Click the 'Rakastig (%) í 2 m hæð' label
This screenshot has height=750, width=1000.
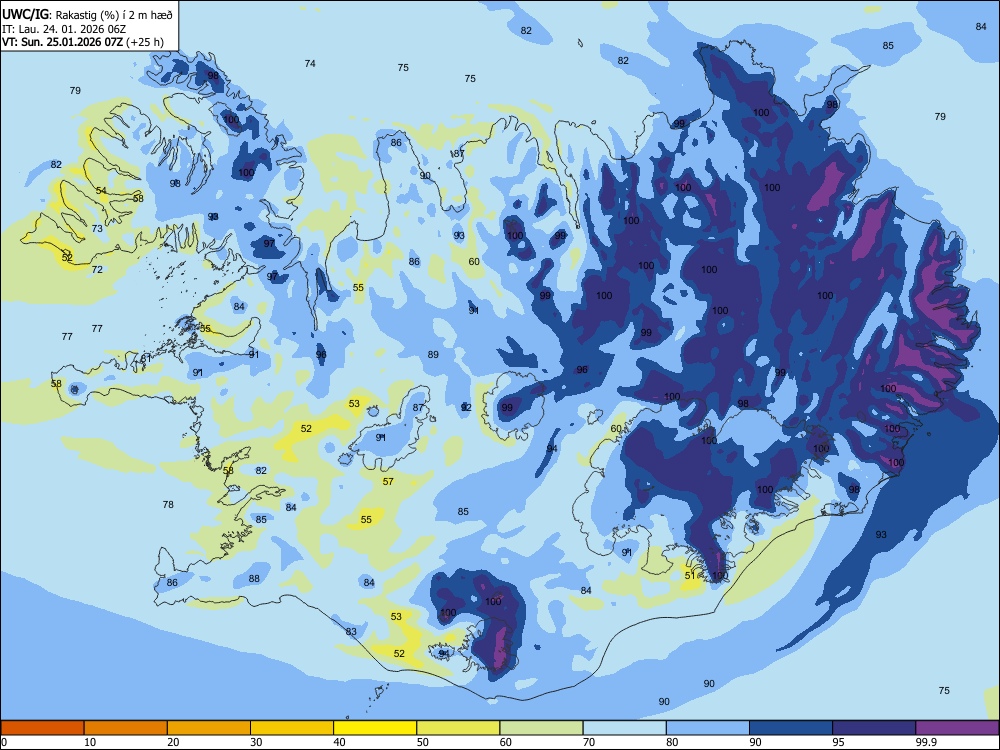point(112,15)
